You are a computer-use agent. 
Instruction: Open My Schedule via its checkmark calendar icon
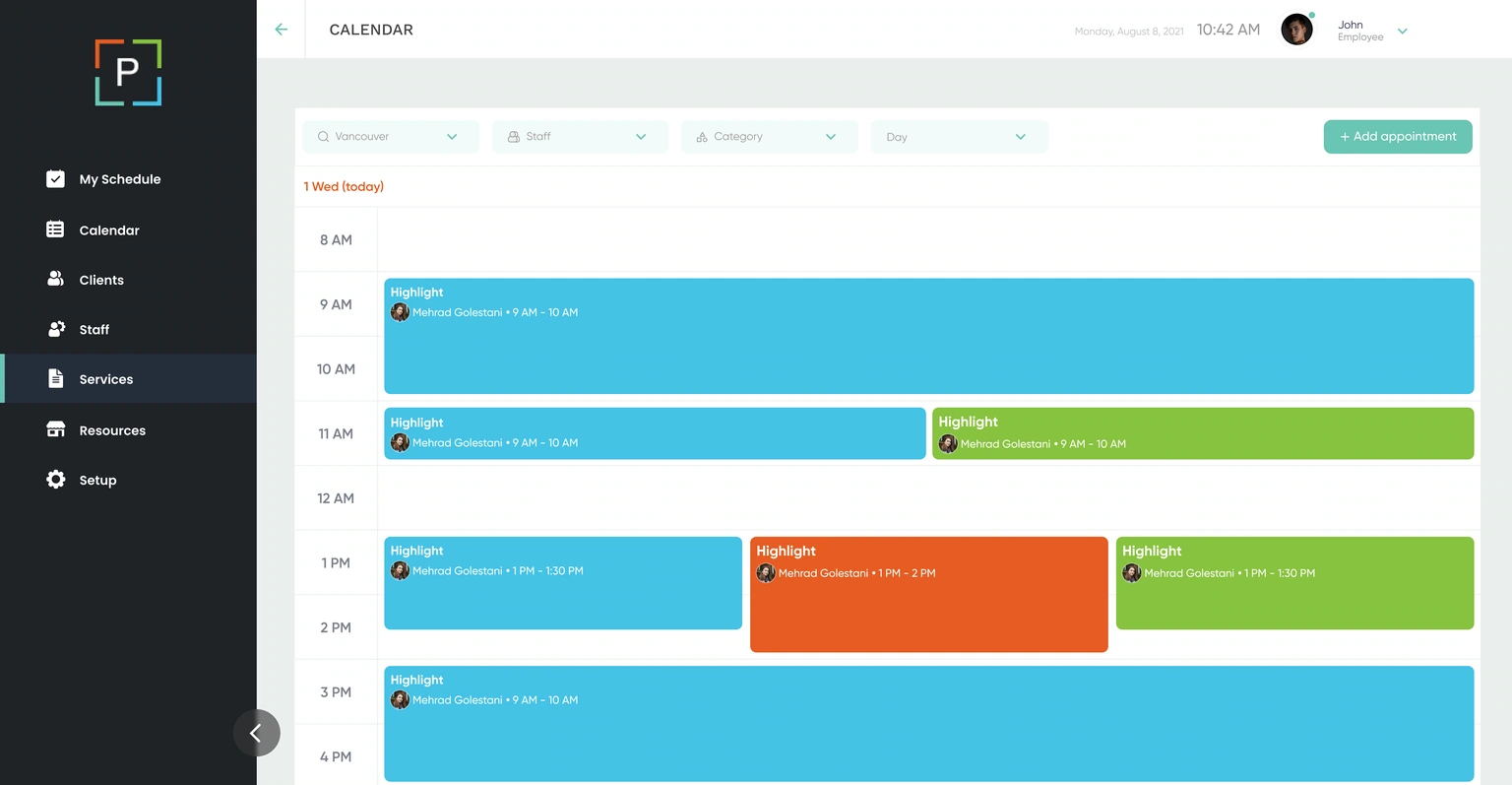point(56,178)
